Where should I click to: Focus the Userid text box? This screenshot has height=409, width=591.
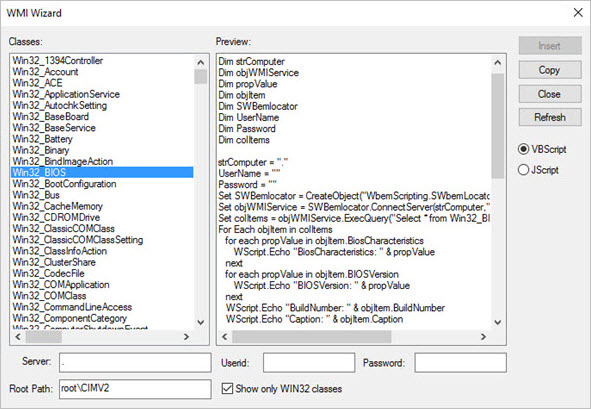click(309, 363)
